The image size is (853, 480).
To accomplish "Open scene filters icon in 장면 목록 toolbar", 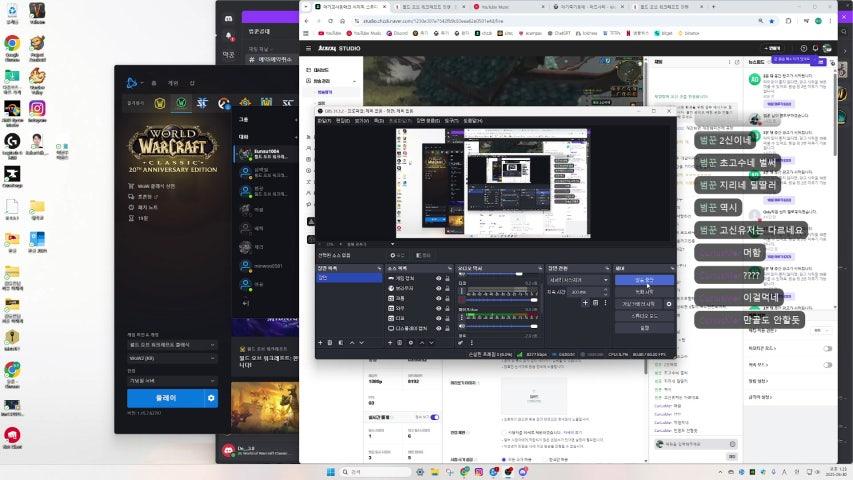I will click(x=341, y=342).
